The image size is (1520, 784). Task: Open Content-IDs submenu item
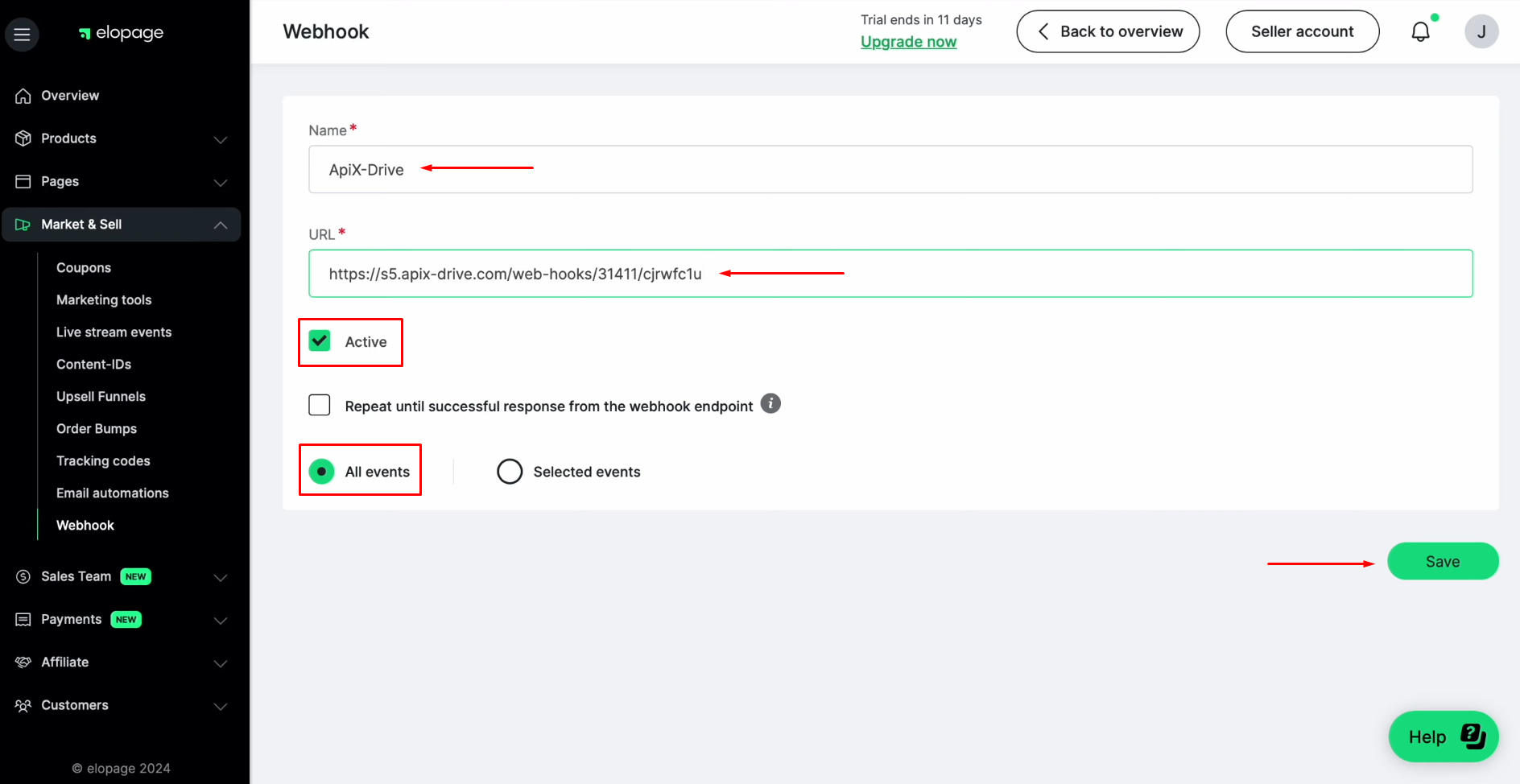(x=93, y=365)
